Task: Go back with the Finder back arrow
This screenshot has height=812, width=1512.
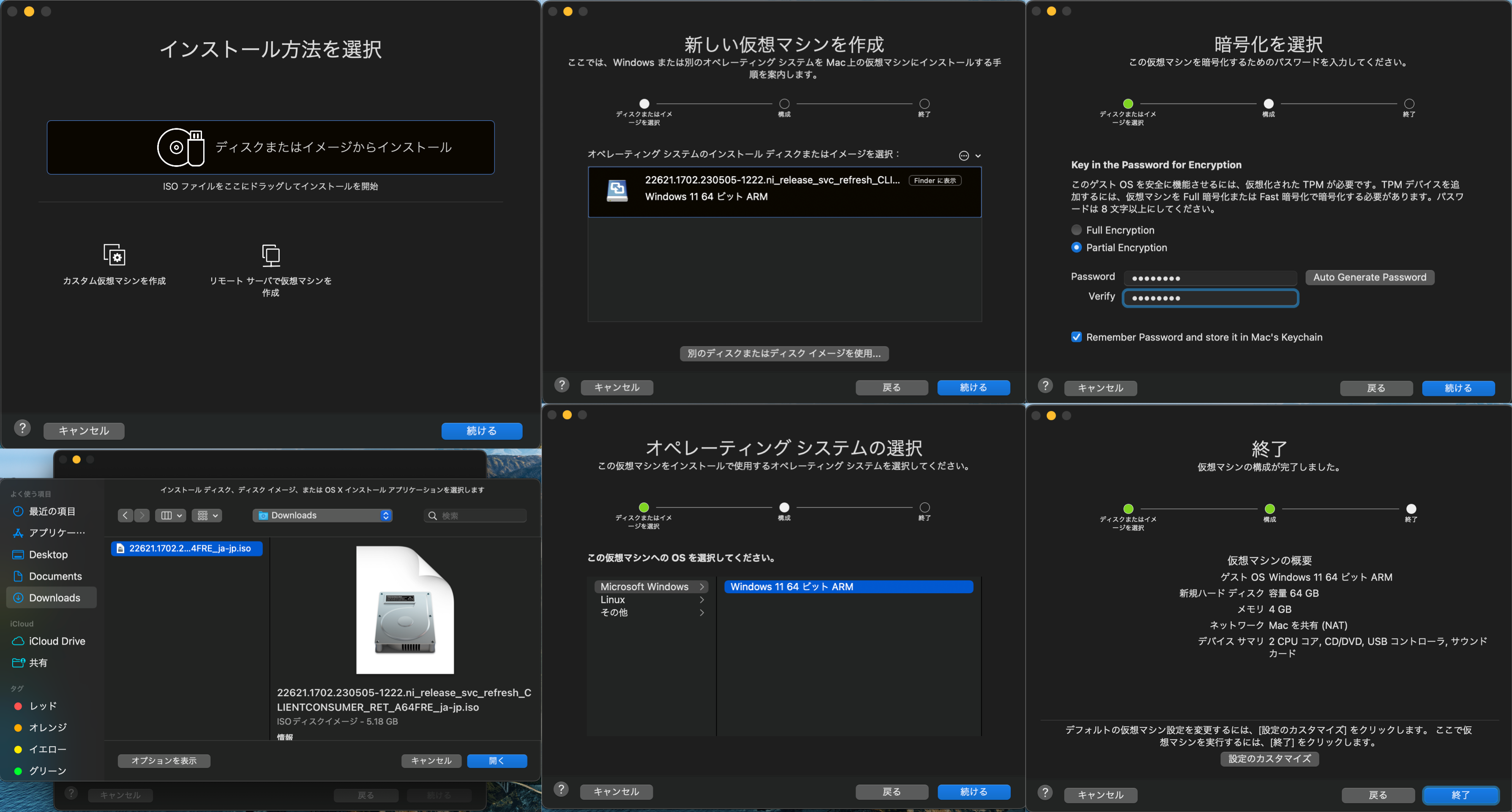Action: coord(125,515)
